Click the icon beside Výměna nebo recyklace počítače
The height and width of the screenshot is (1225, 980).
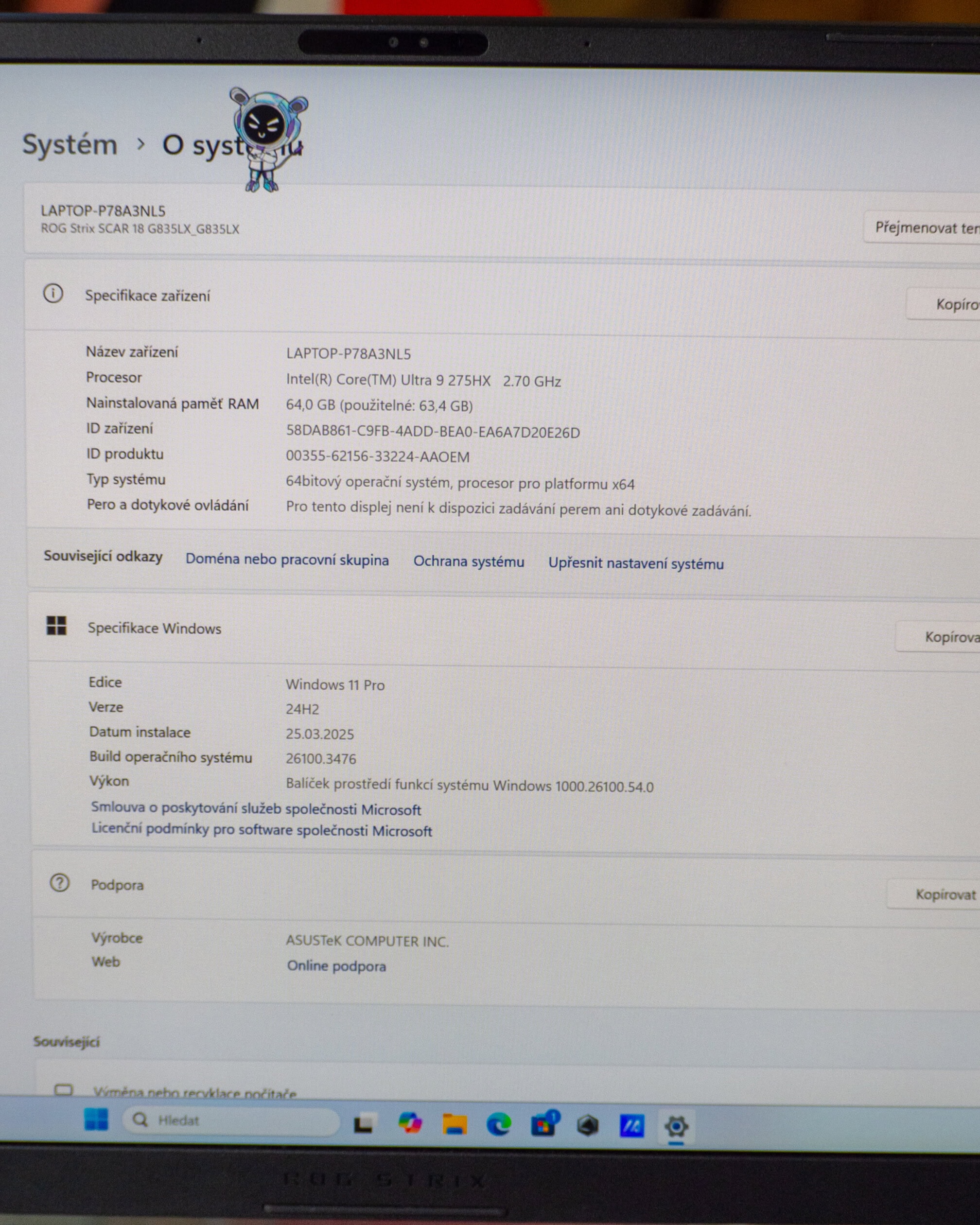coord(63,1090)
